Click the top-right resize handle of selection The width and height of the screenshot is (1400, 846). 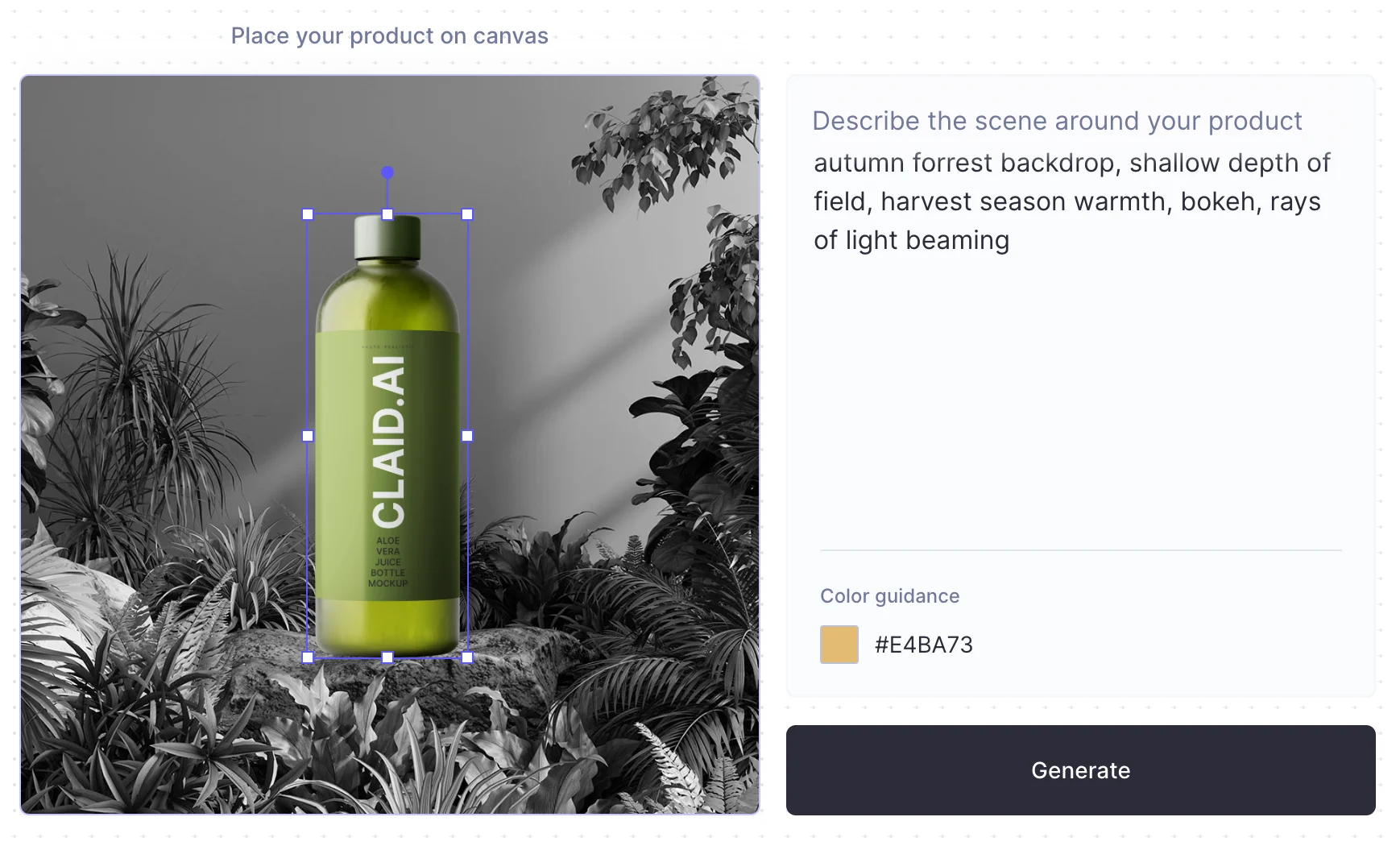point(467,214)
